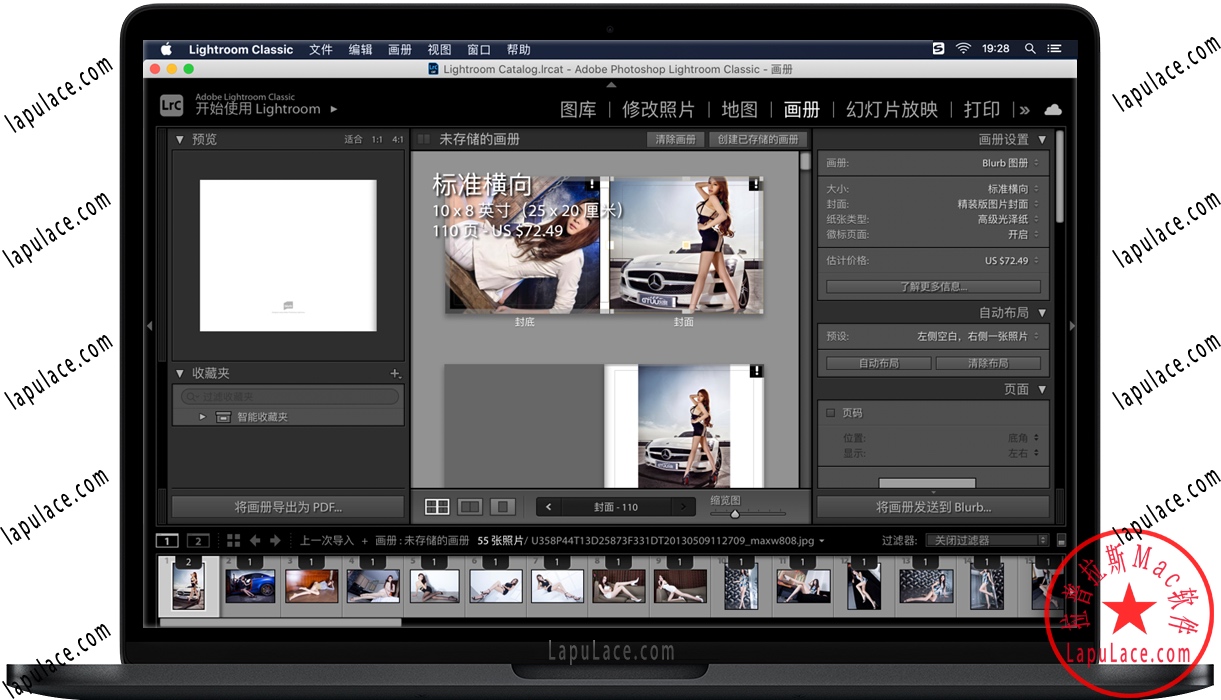Click the plus icon to add a collection
This screenshot has width=1221, height=700.
point(395,372)
